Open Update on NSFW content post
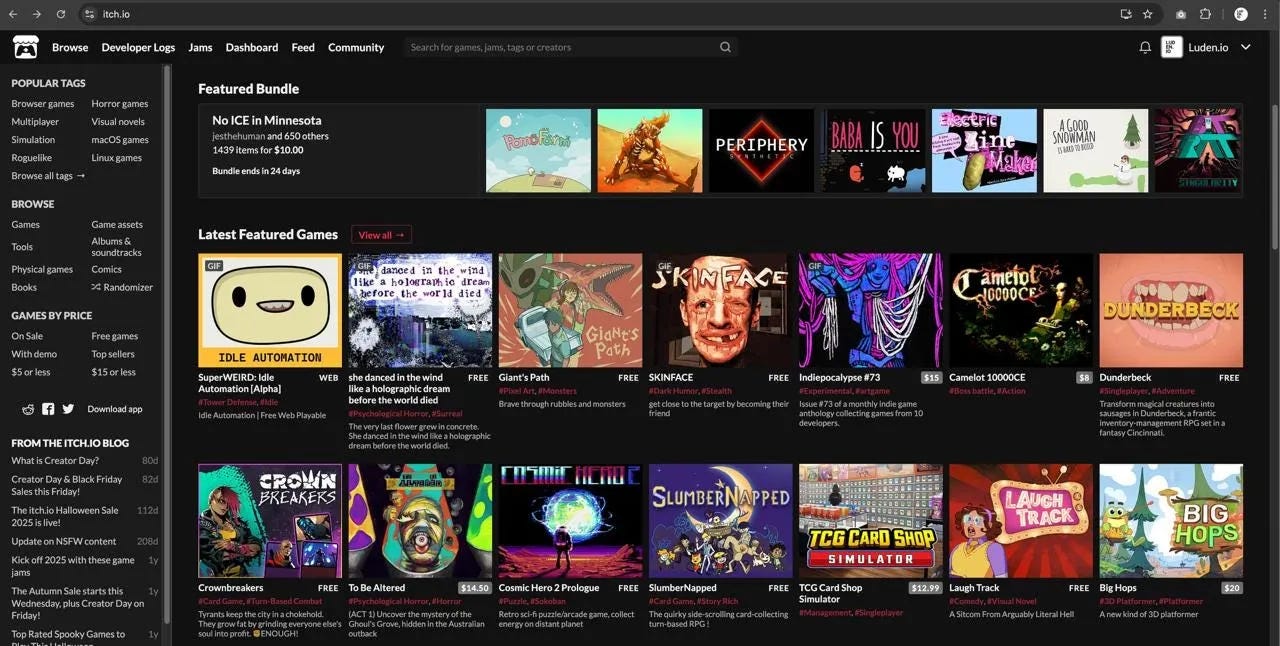 64,541
